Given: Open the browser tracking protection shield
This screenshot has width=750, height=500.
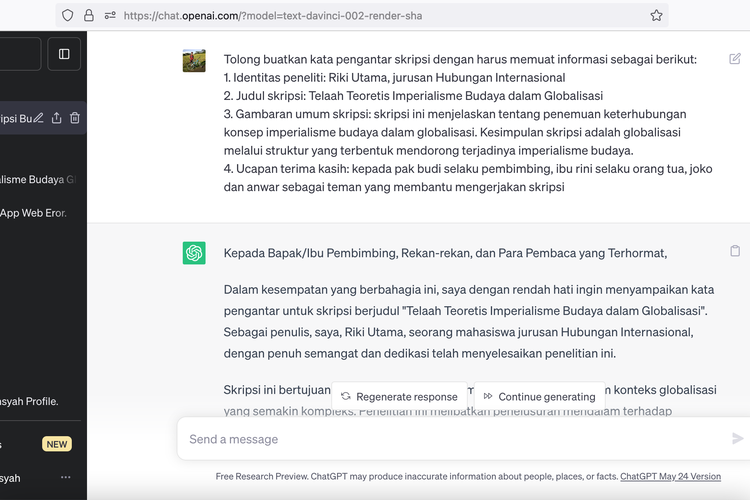Looking at the screenshot, I should [68, 15].
